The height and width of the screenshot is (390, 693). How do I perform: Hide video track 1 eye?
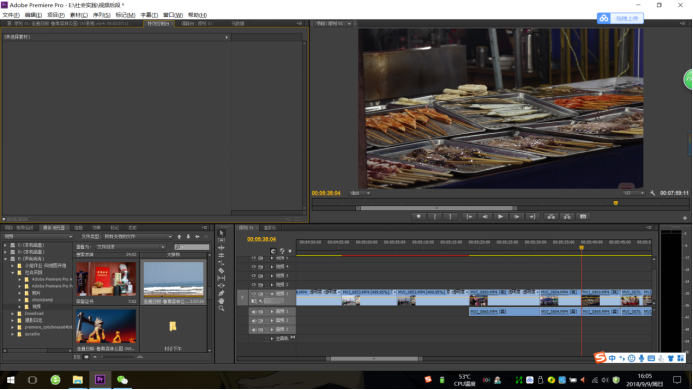coord(254,294)
